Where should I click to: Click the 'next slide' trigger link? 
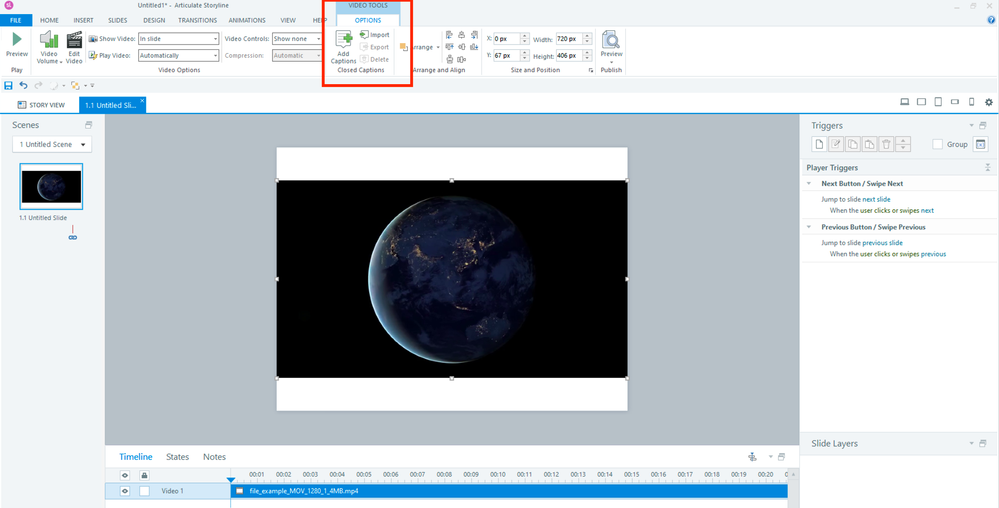click(876, 199)
